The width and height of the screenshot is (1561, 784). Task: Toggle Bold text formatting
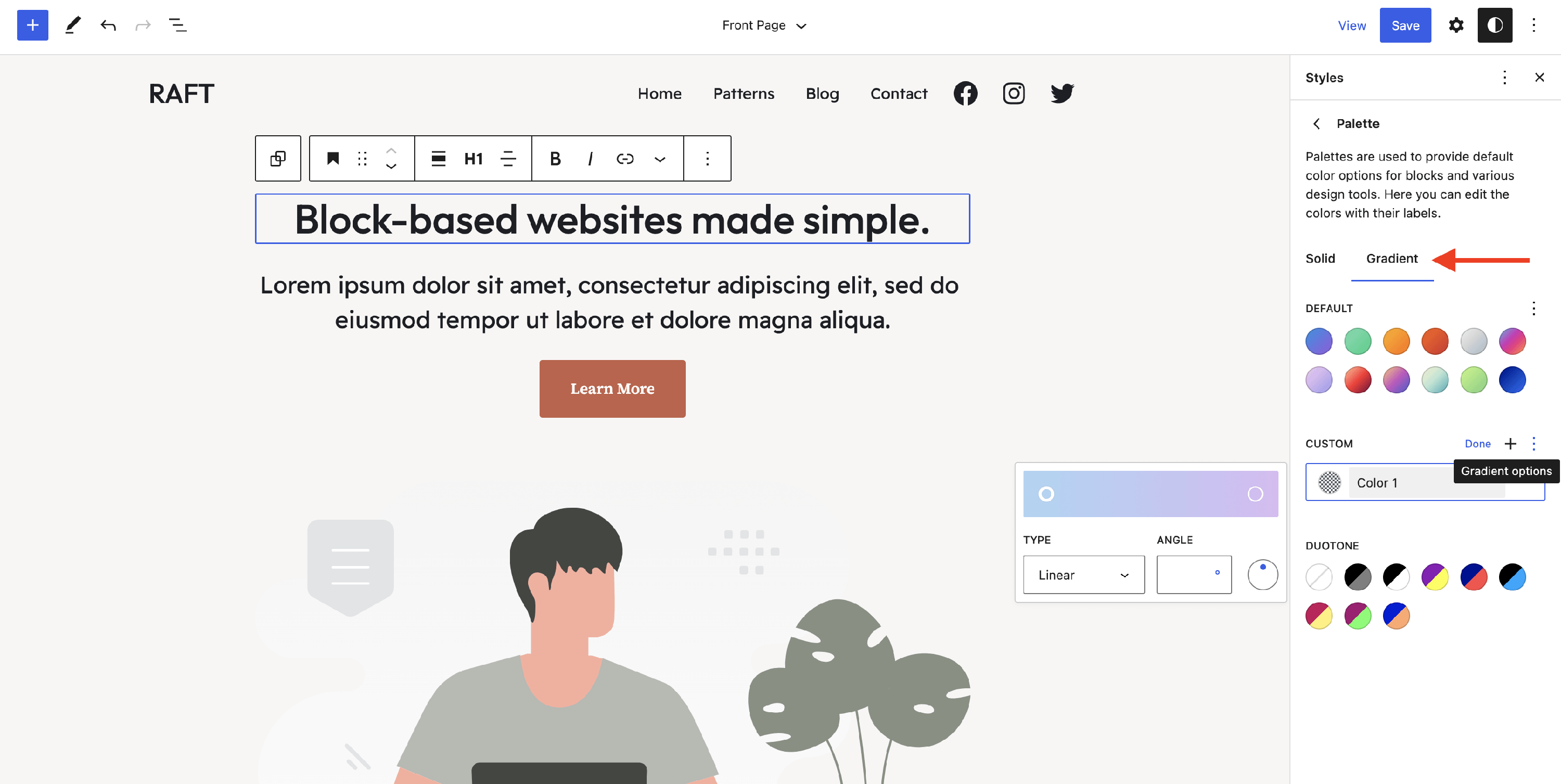[555, 159]
